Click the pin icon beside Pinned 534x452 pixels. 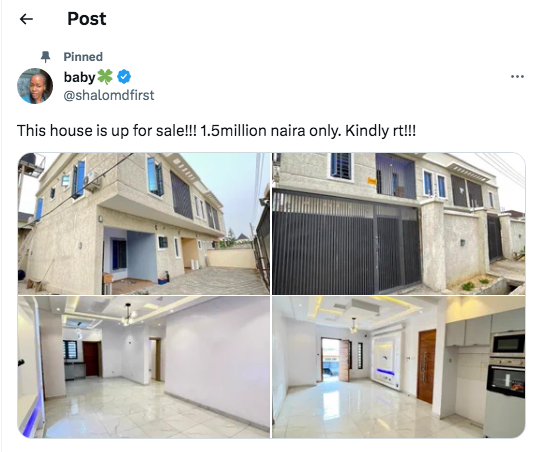(45, 57)
